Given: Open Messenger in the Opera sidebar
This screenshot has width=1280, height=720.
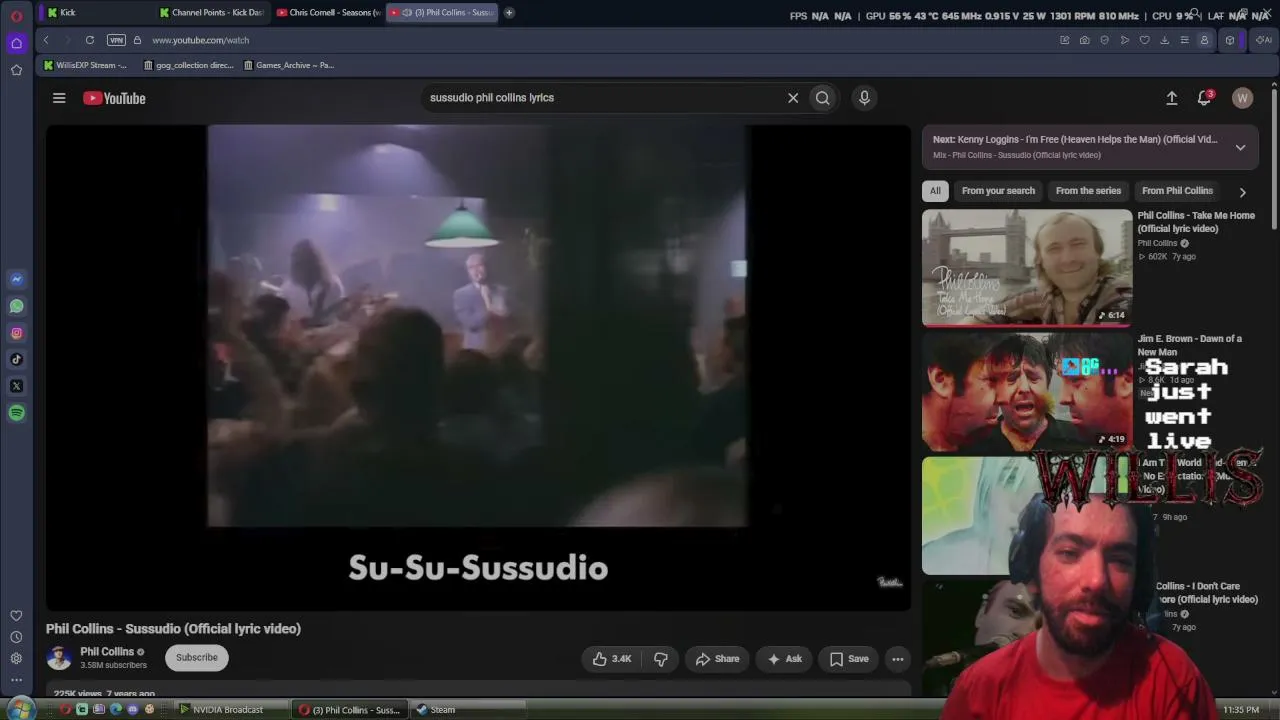Looking at the screenshot, I should 16,279.
